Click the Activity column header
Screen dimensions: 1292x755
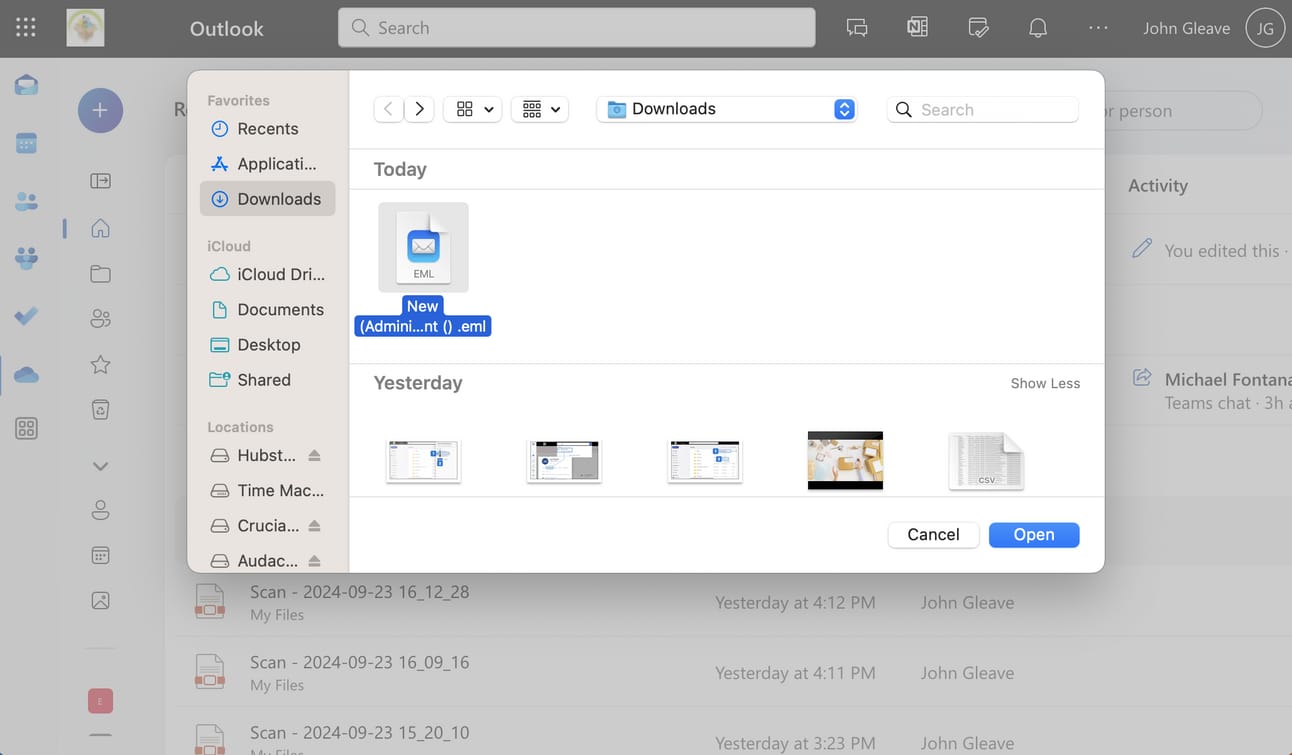1158,185
